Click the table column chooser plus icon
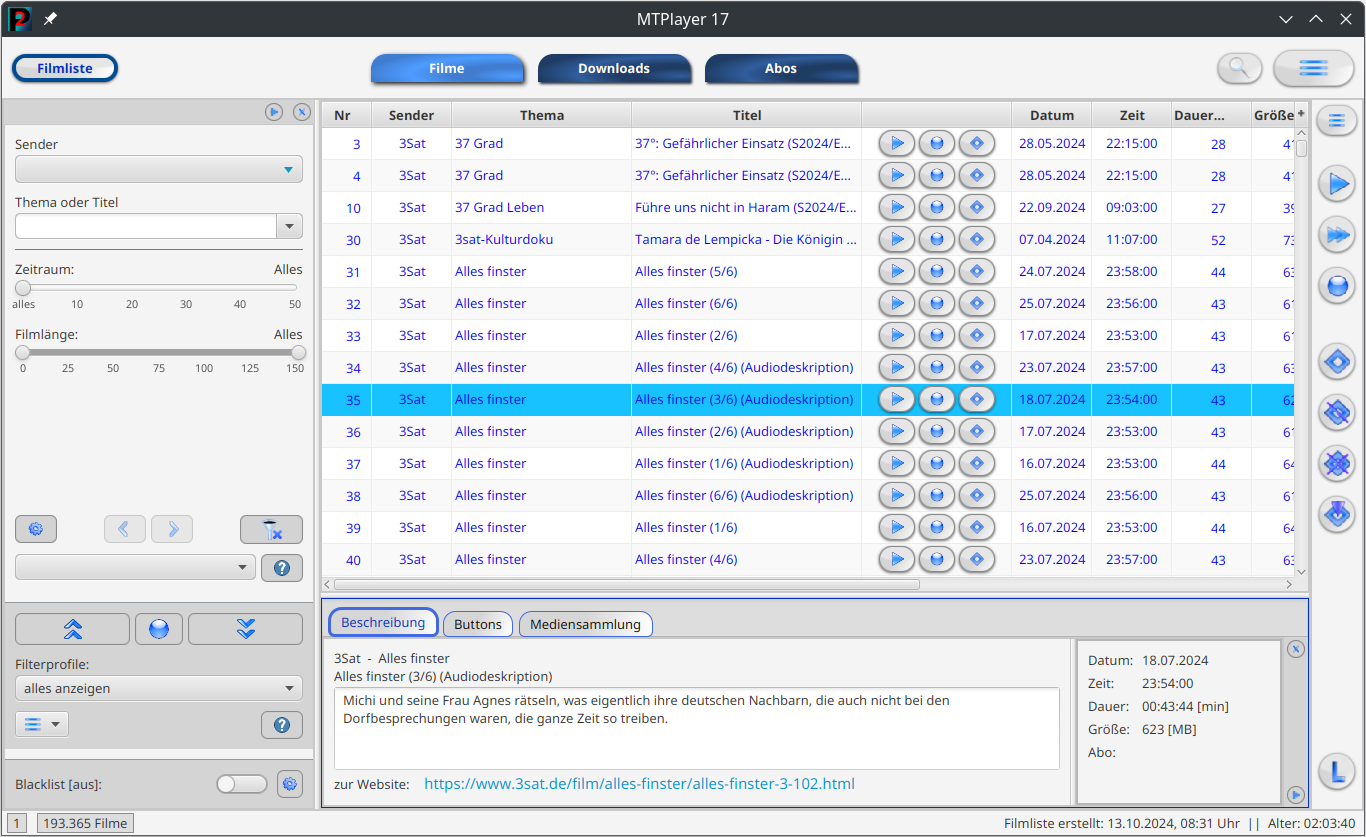 click(x=1301, y=113)
